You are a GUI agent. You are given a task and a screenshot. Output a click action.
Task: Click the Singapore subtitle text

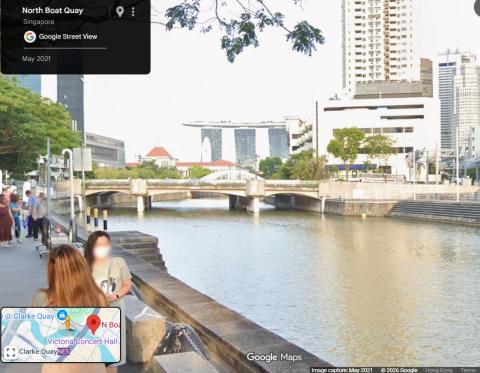click(39, 22)
